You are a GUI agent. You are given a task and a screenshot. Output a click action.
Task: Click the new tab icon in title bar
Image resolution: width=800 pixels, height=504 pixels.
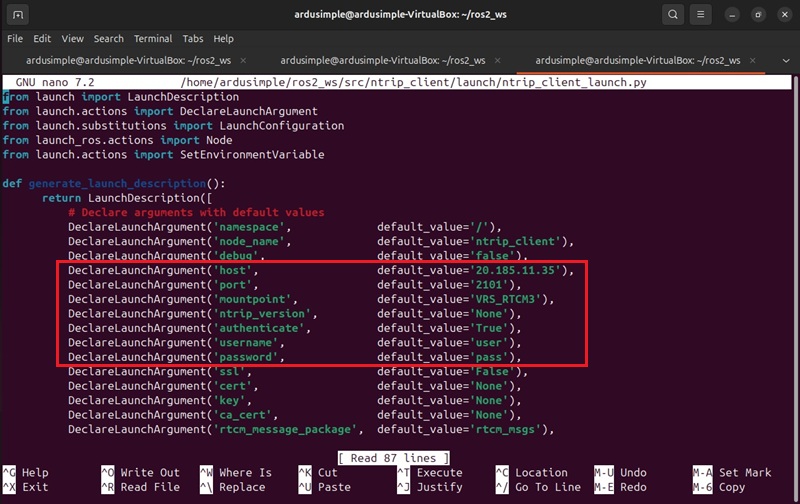(19, 15)
